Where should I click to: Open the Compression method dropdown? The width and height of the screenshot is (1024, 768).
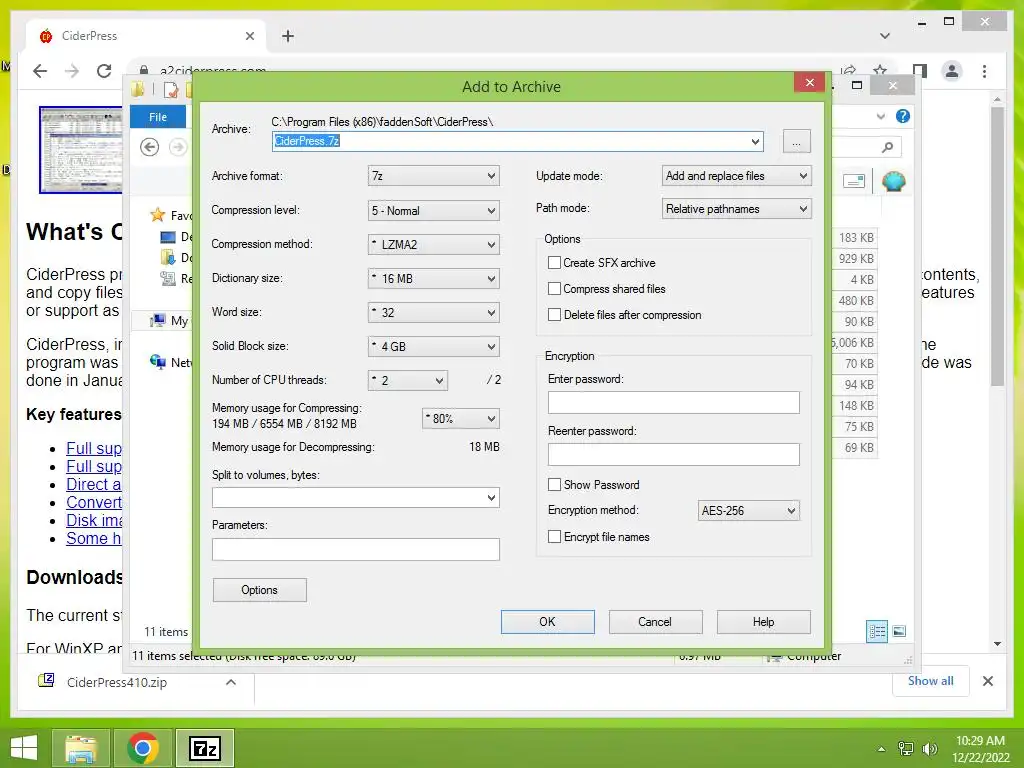pyautogui.click(x=434, y=244)
